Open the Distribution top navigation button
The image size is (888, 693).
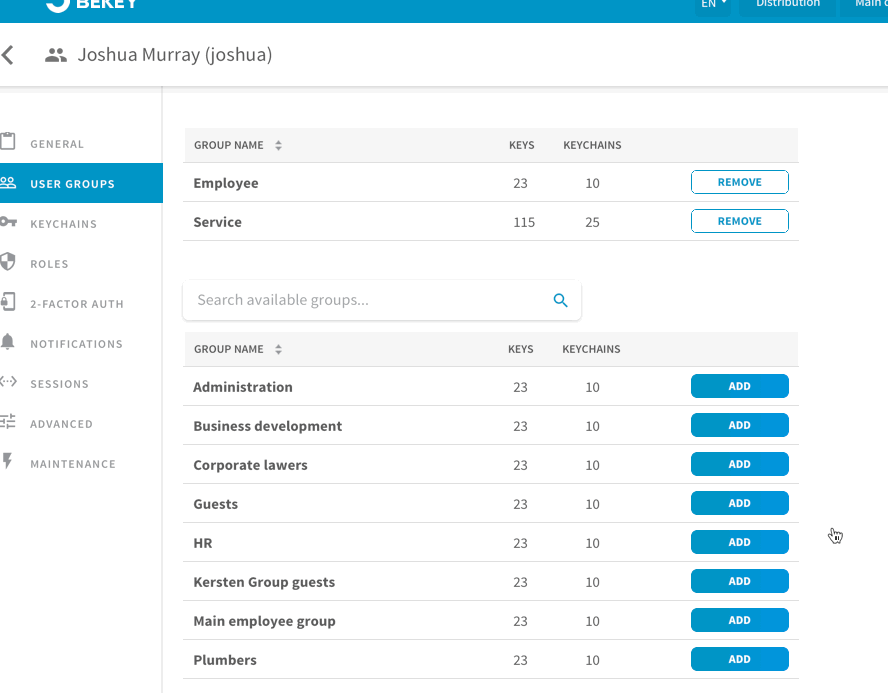(788, 5)
